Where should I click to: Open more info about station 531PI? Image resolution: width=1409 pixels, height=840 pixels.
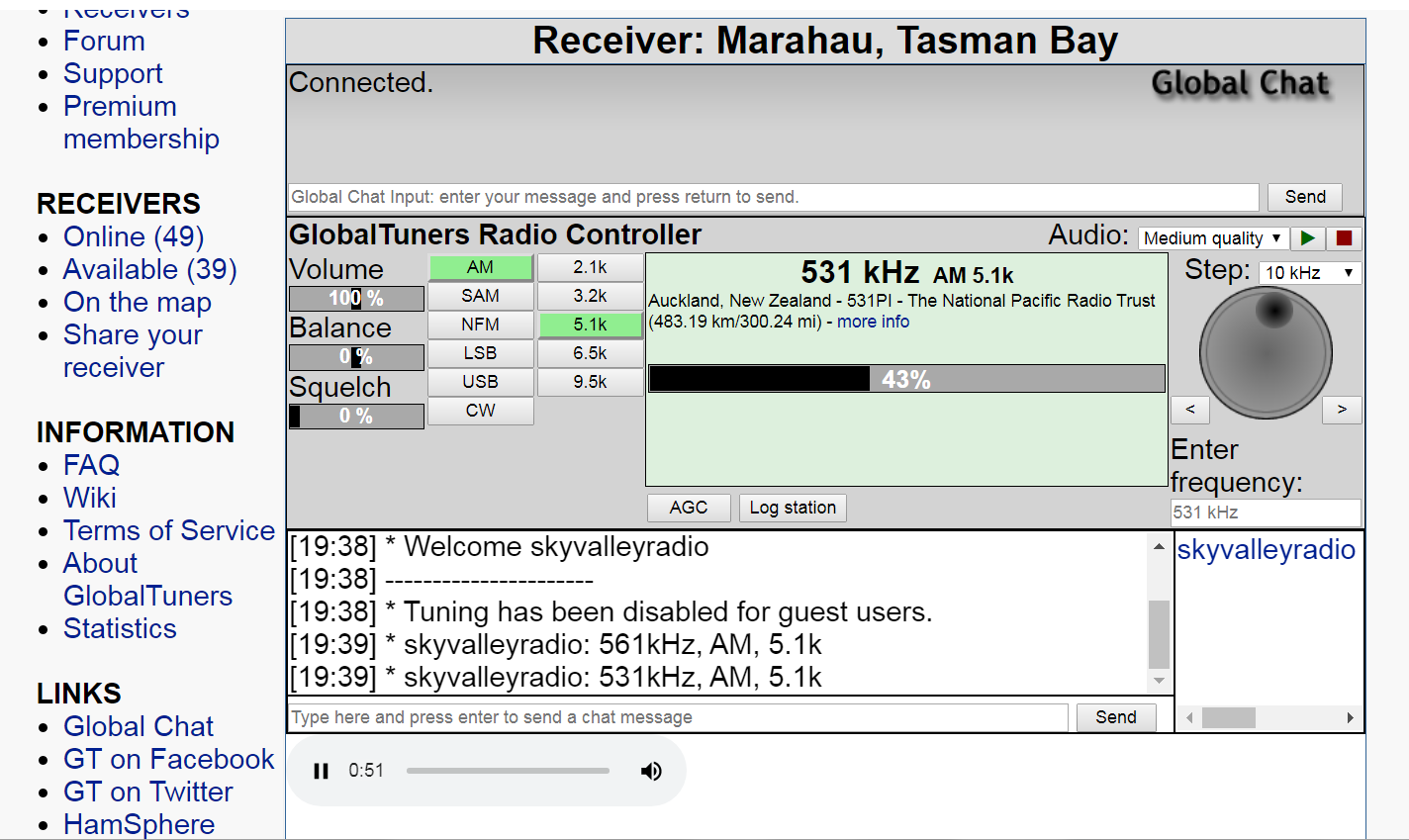(x=873, y=322)
